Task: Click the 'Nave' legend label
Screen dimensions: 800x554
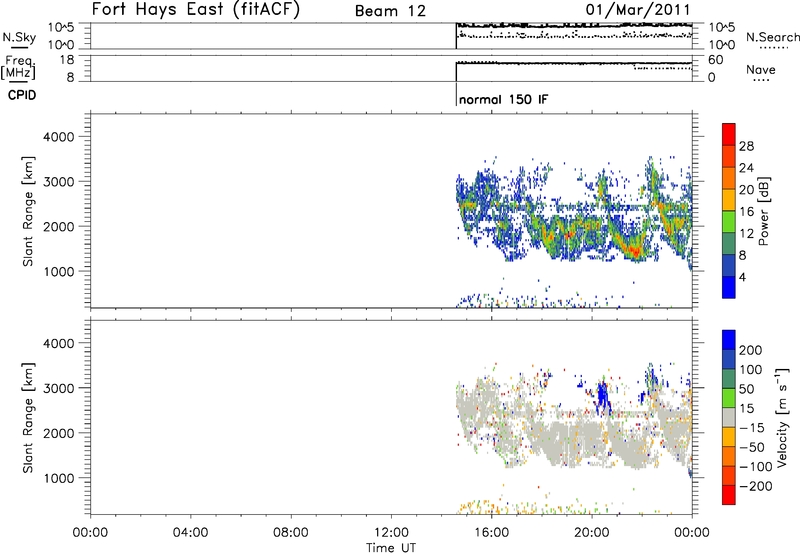Action: point(761,69)
